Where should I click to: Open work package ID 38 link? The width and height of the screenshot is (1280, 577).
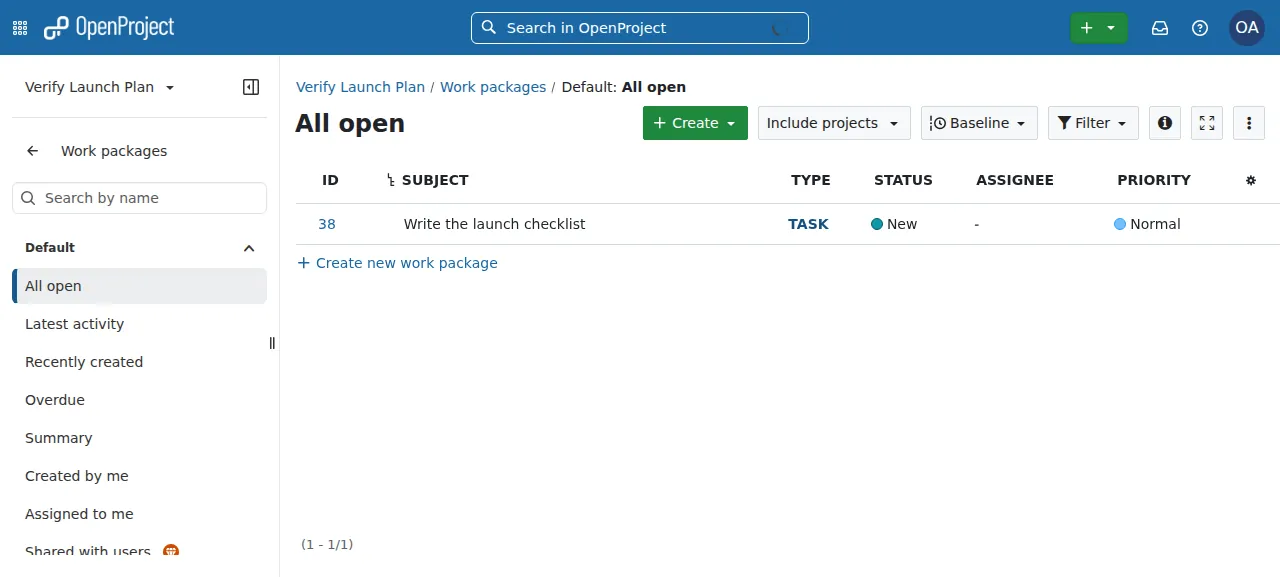point(327,224)
